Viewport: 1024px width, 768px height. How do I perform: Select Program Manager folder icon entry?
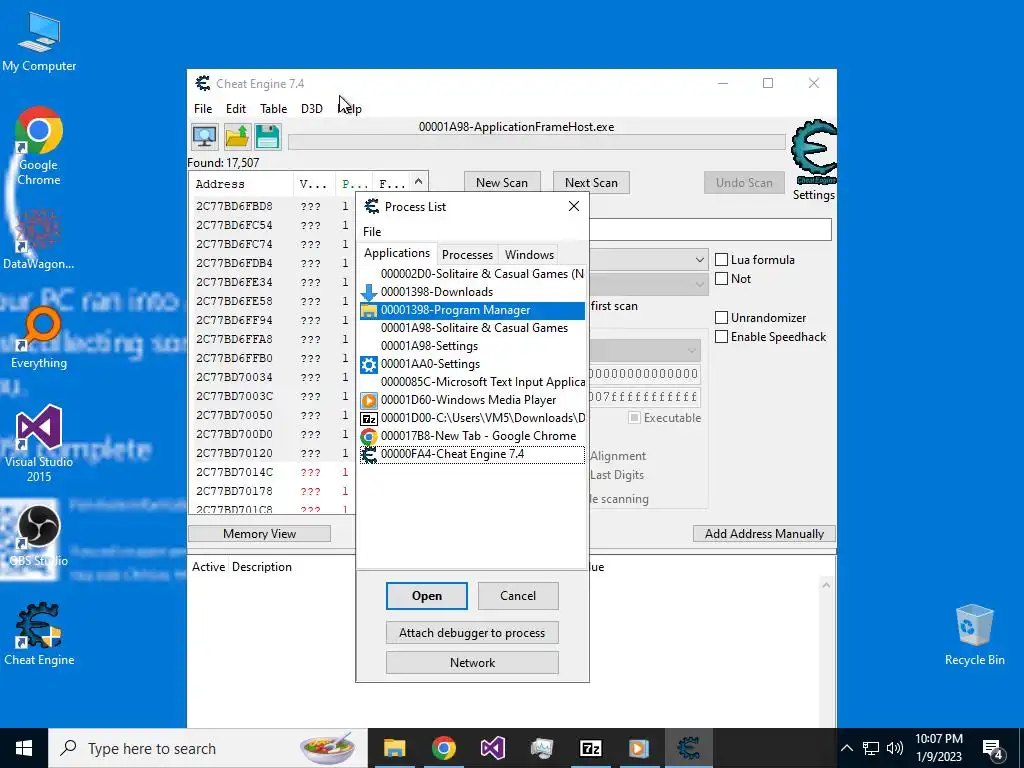369,310
